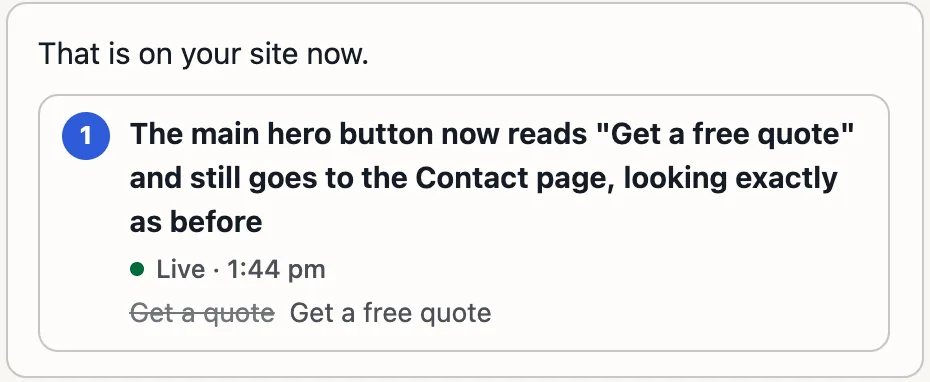930x382 pixels.
Task: Click the blue number 1 badge
Action: pyautogui.click(x=86, y=136)
